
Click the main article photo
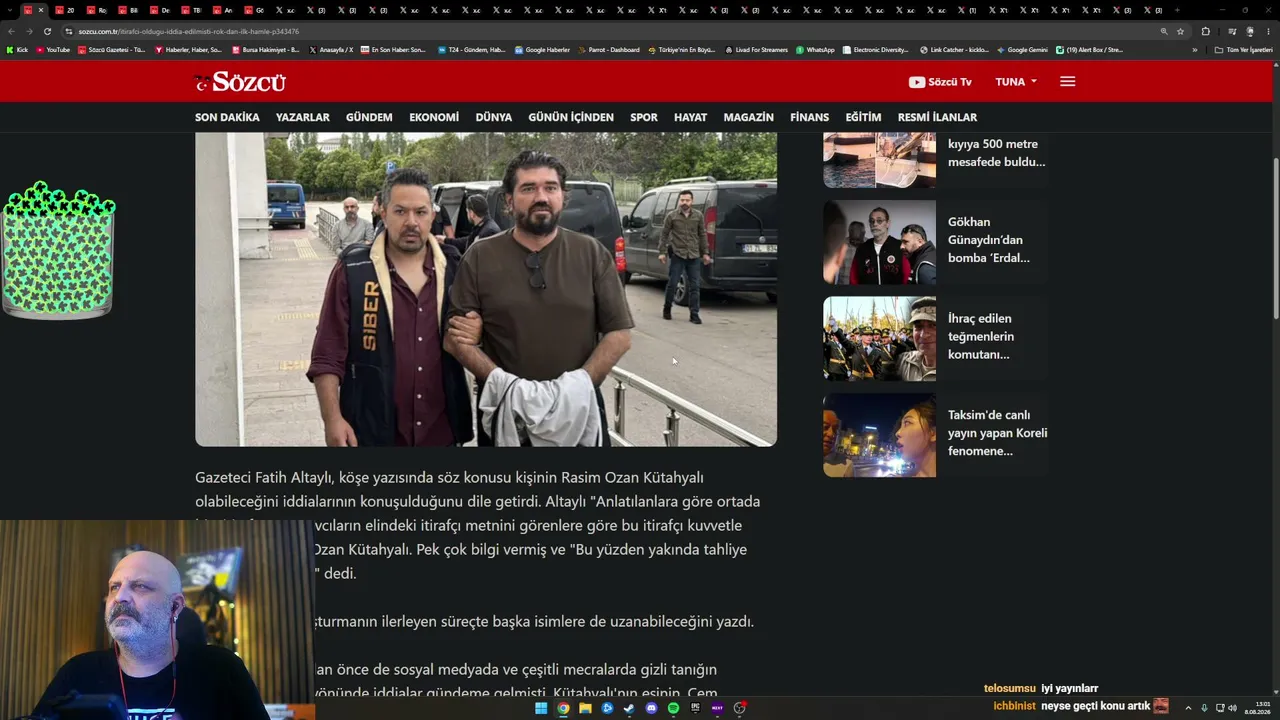tap(486, 289)
